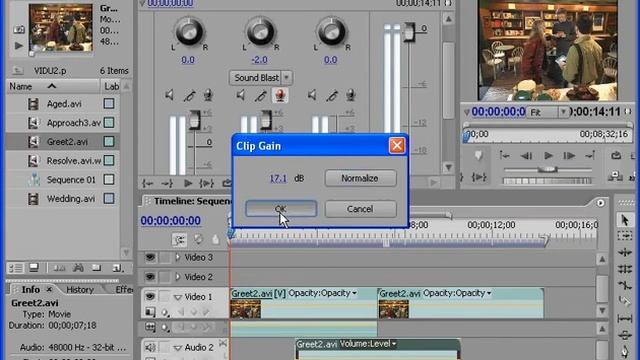640x360 pixels.
Task: Toggle timeline snap button
Action: click(179, 240)
